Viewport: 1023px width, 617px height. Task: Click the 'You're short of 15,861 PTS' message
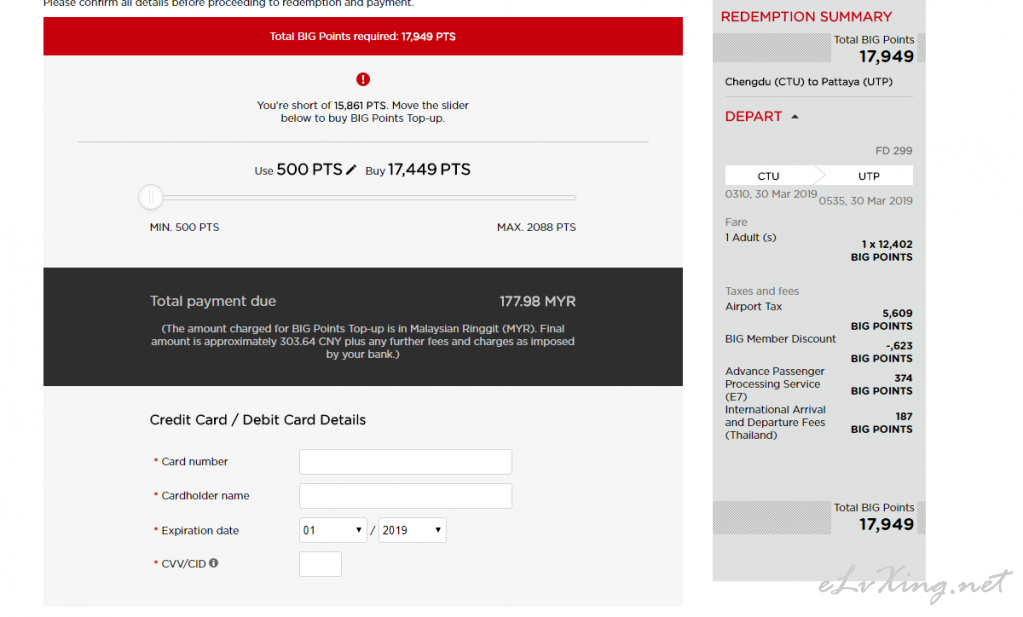[x=363, y=112]
